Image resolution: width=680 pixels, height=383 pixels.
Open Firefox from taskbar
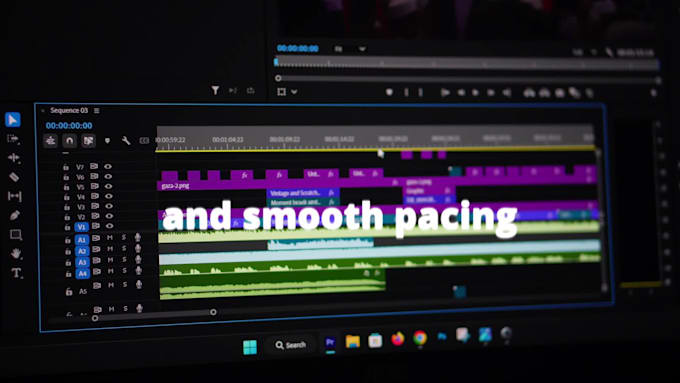coord(398,338)
